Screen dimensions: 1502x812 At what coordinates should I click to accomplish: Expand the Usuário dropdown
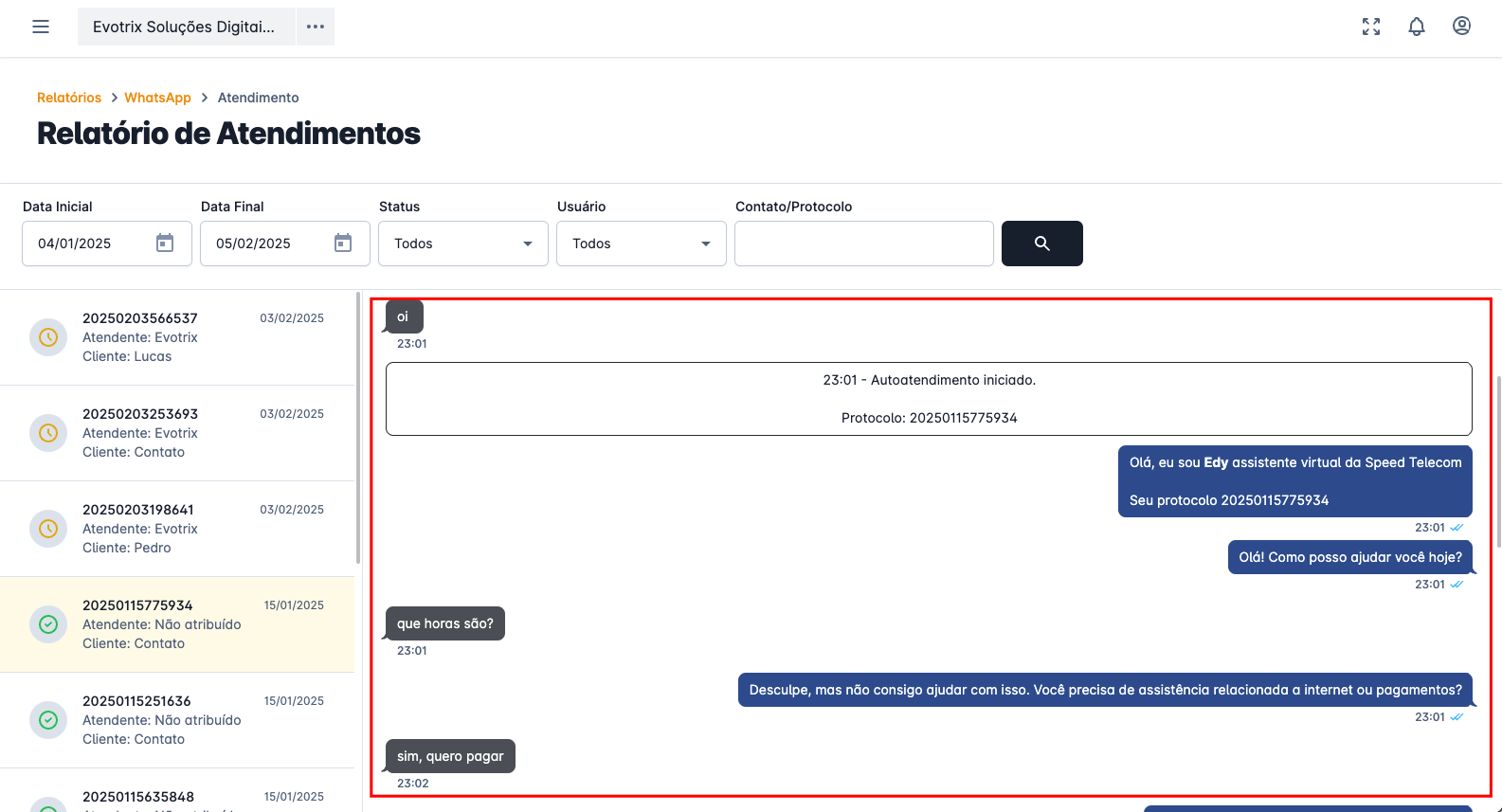point(641,244)
